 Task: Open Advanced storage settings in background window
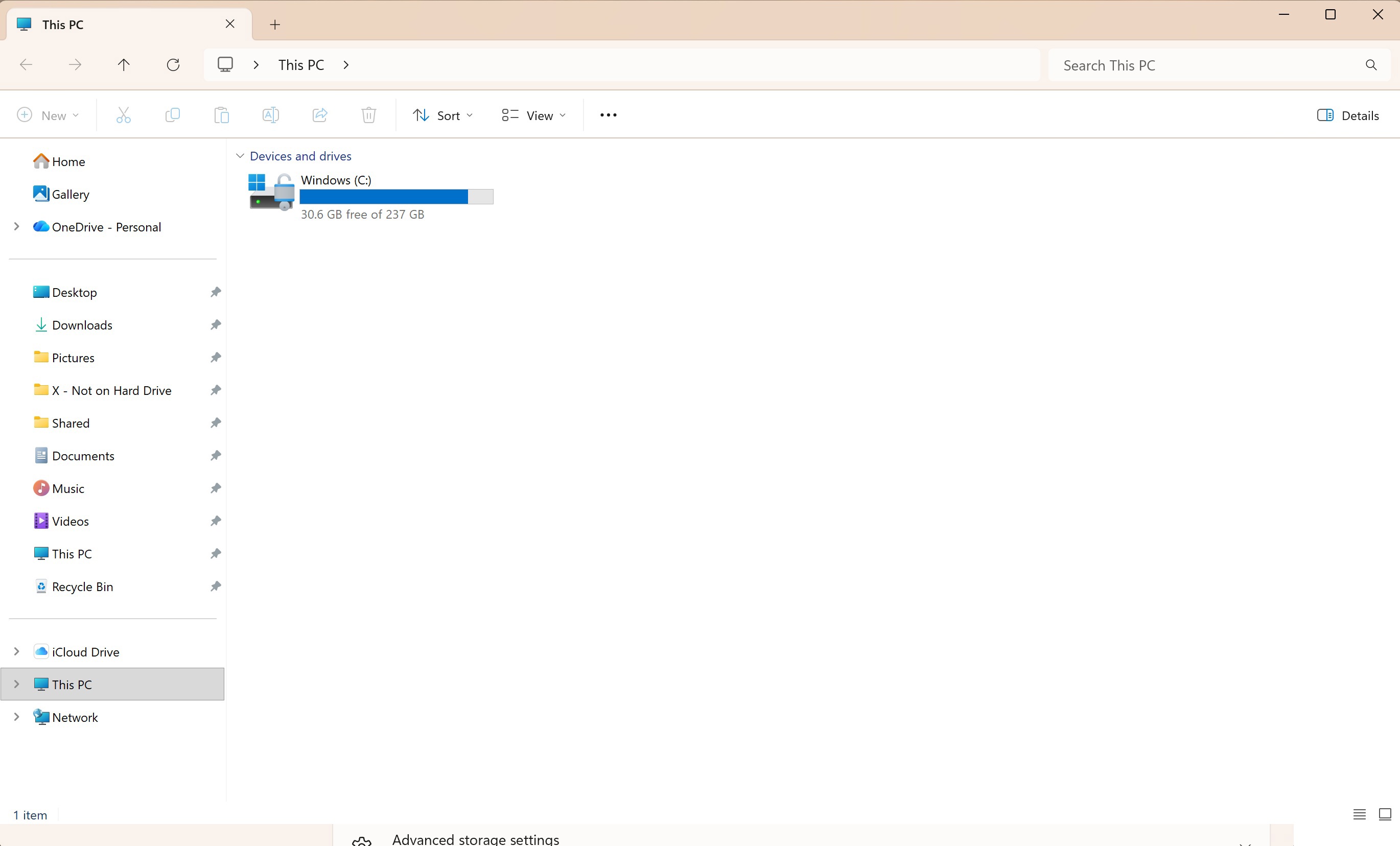coord(476,839)
